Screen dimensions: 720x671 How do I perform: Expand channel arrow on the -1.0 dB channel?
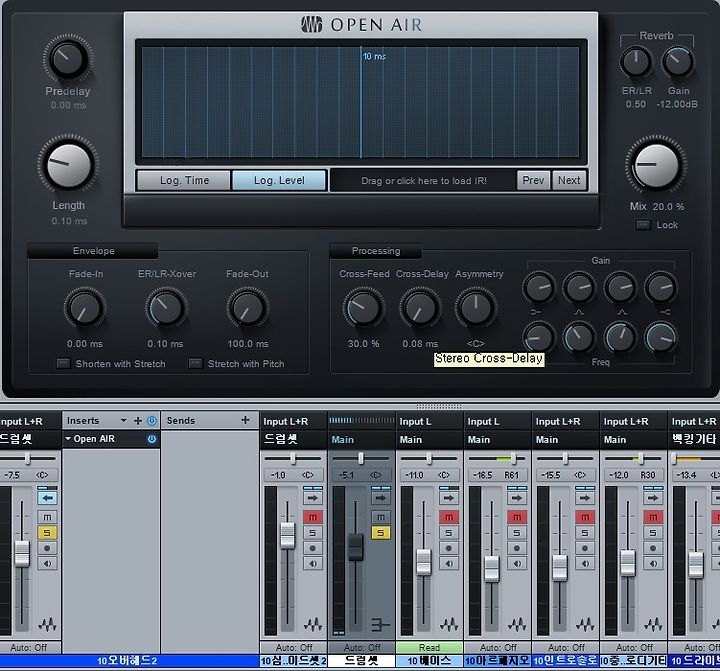[x=313, y=498]
